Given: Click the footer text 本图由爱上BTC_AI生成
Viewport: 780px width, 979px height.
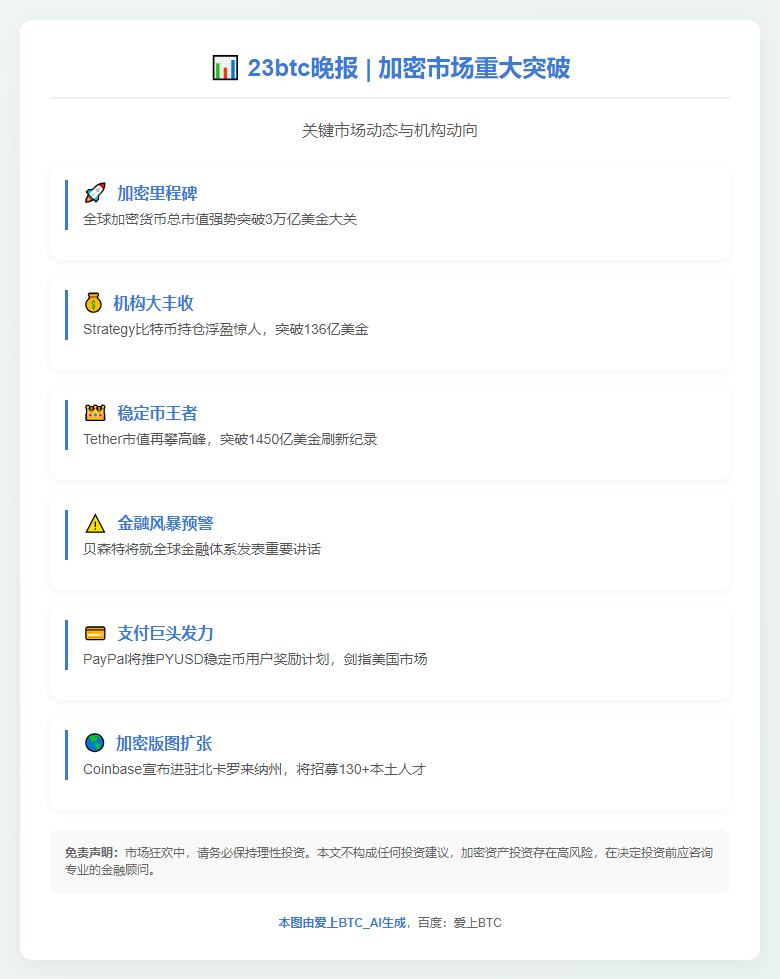Looking at the screenshot, I should 342,922.
